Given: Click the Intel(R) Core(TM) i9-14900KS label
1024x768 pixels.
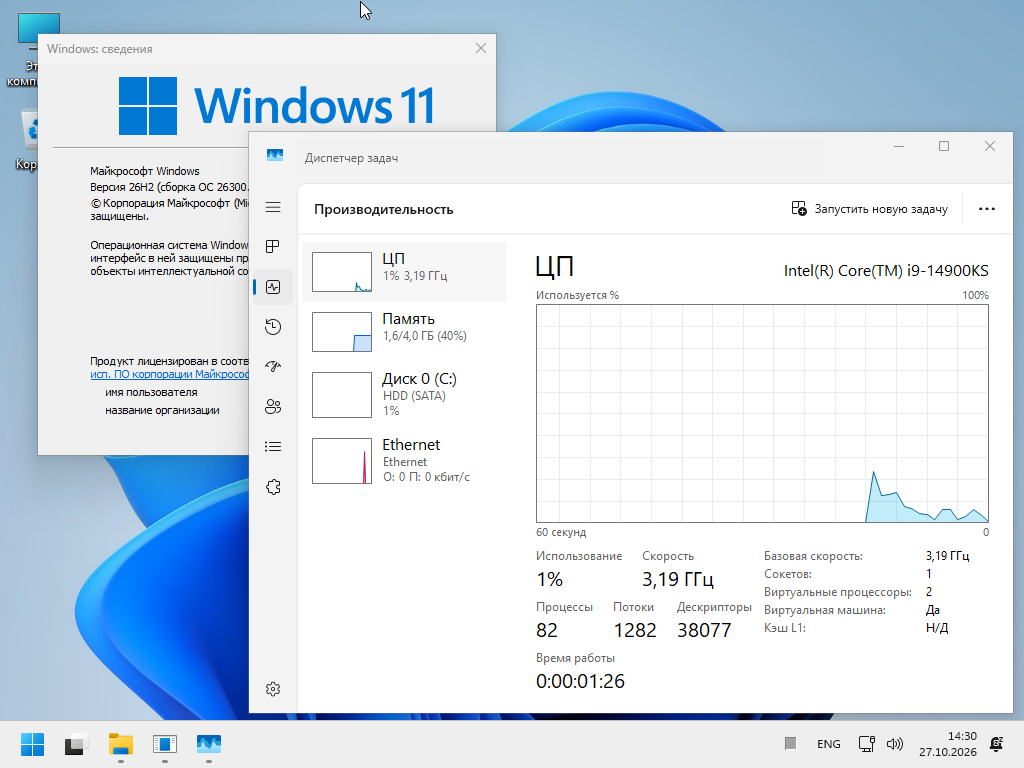Looking at the screenshot, I should pyautogui.click(x=886, y=270).
